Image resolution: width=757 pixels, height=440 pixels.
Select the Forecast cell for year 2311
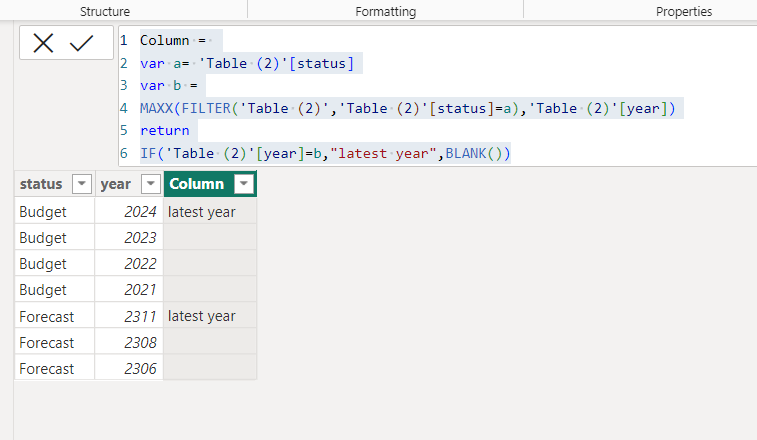[x=55, y=316]
